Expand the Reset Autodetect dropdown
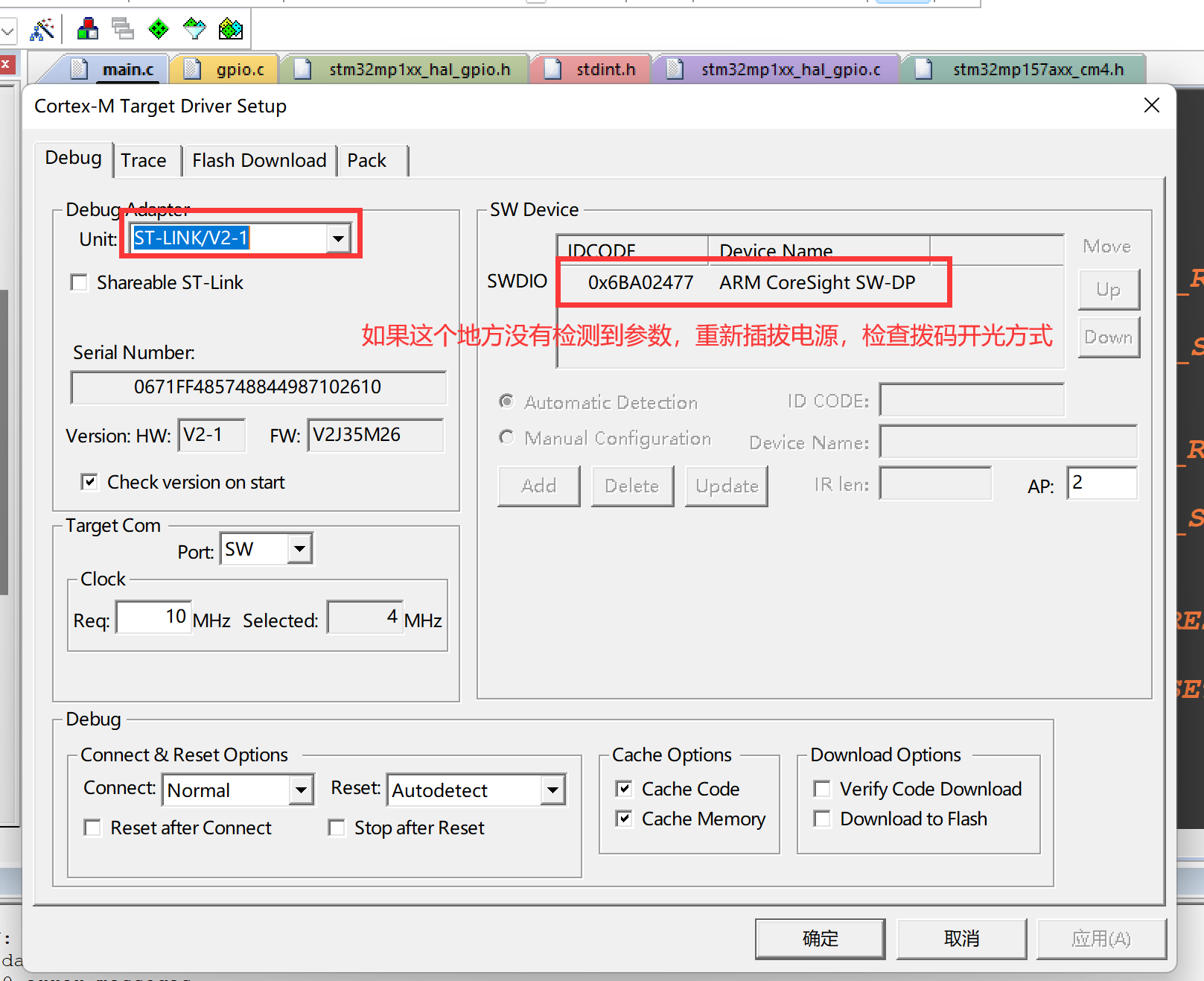The image size is (1204, 981). [x=552, y=790]
